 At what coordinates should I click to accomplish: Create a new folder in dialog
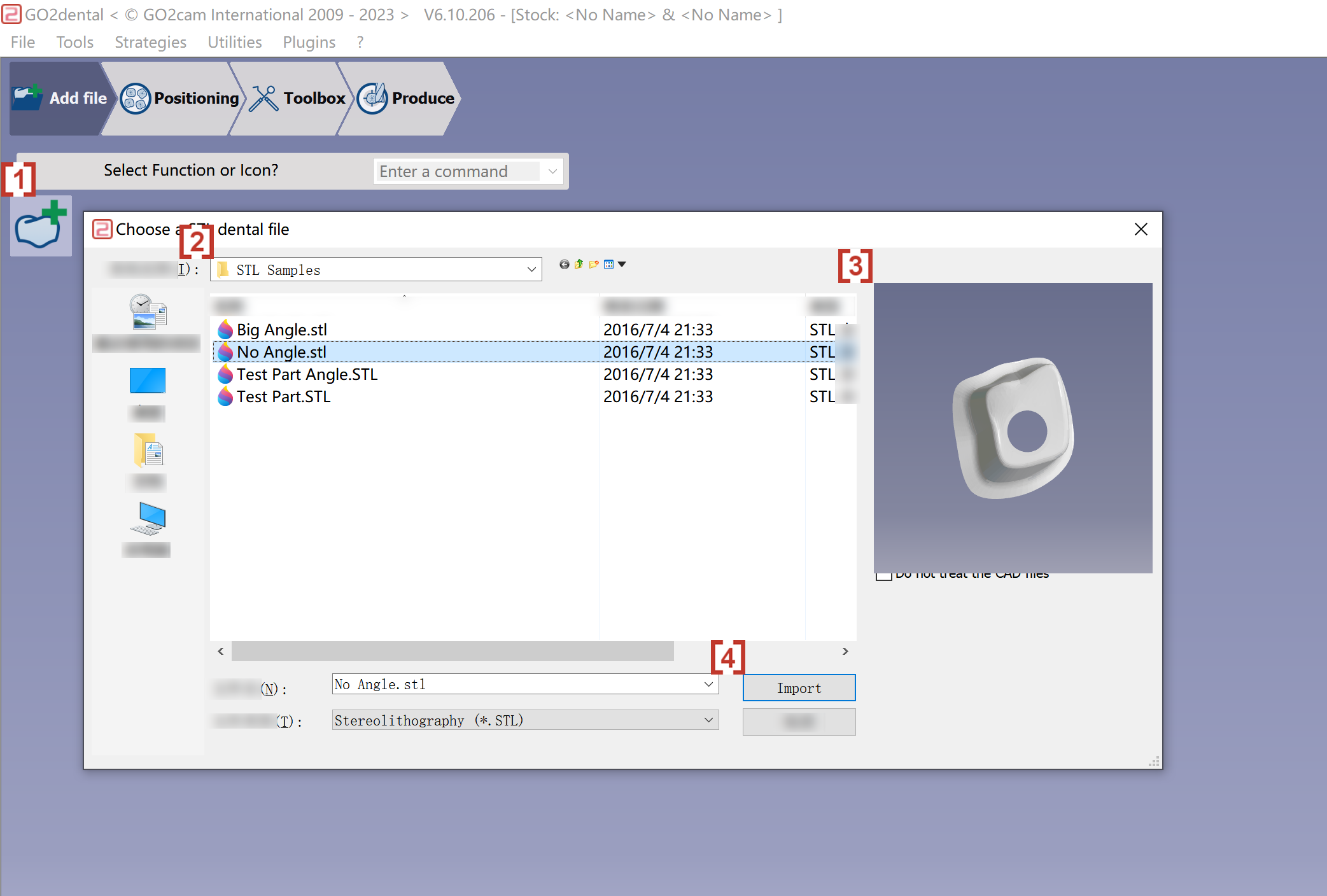594,265
